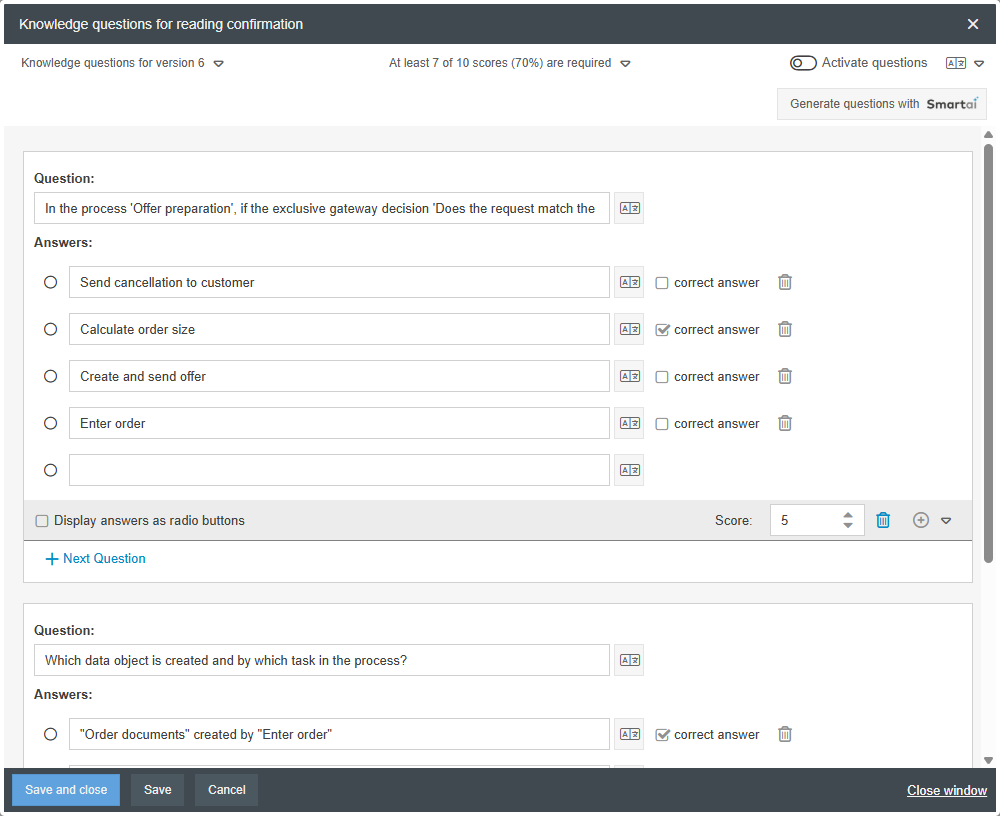
Task: Delete the 'Enter order' answer
Action: pyautogui.click(x=785, y=423)
